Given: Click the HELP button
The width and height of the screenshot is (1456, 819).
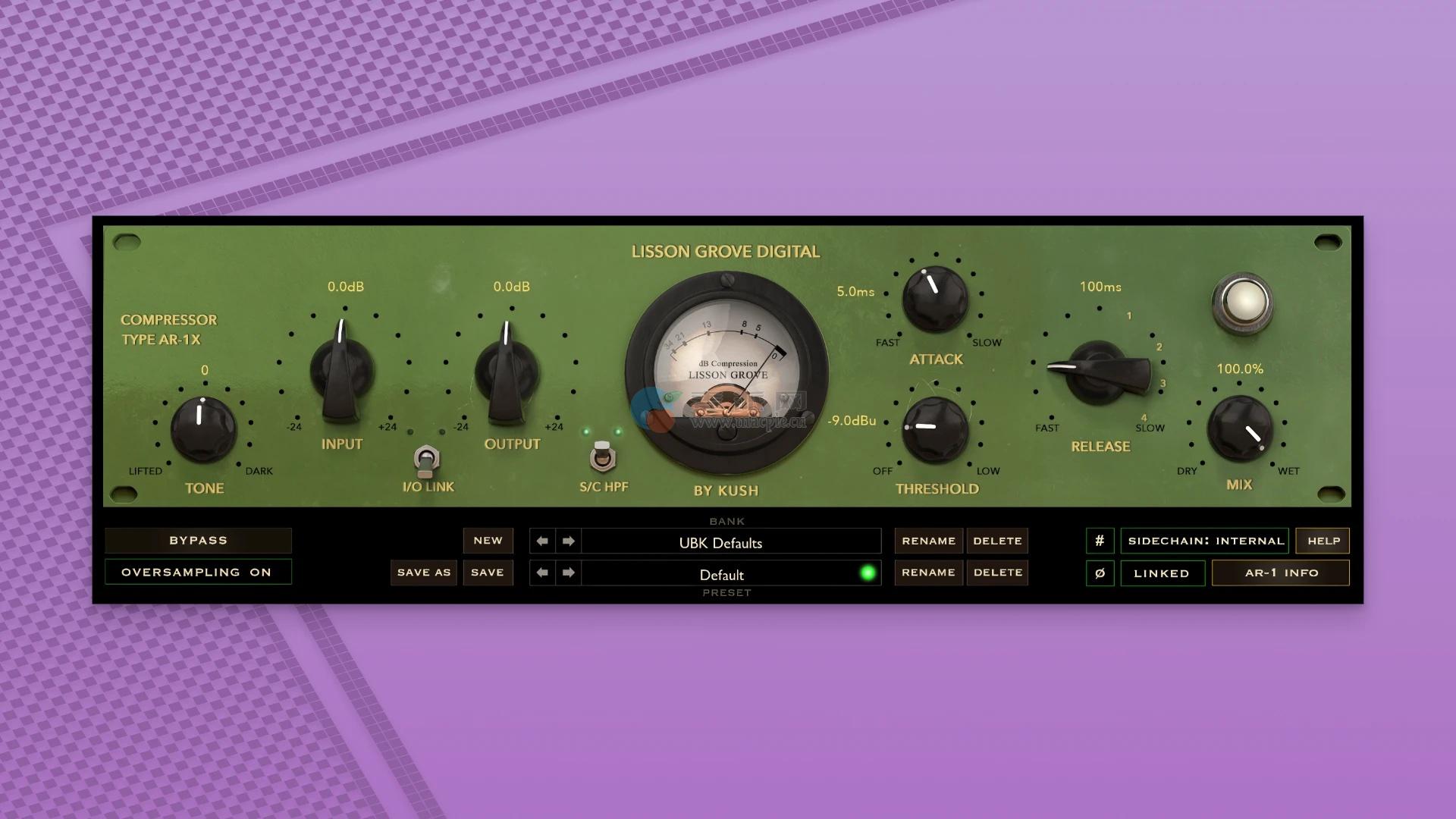Looking at the screenshot, I should tap(1323, 541).
